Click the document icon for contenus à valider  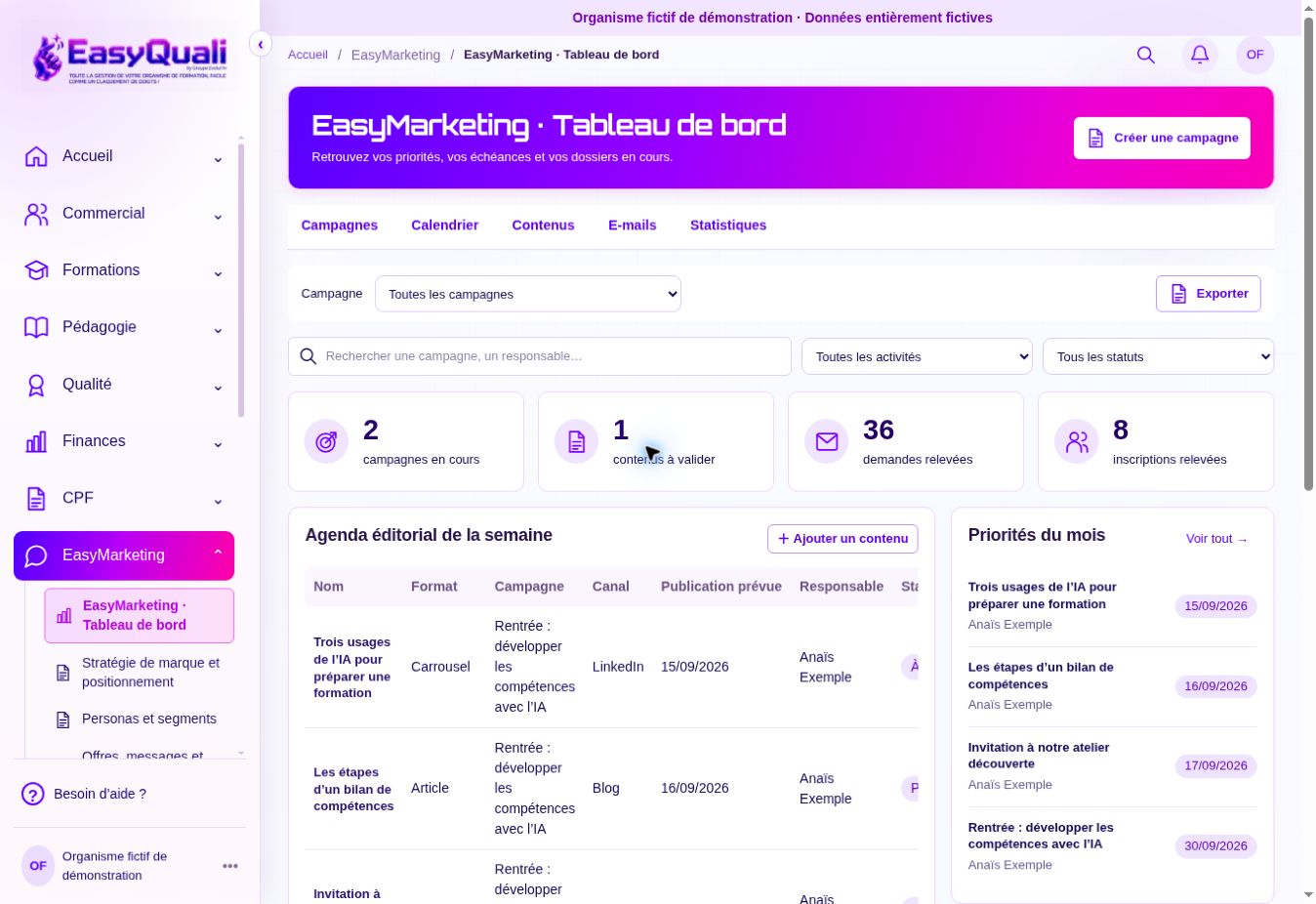(x=576, y=442)
